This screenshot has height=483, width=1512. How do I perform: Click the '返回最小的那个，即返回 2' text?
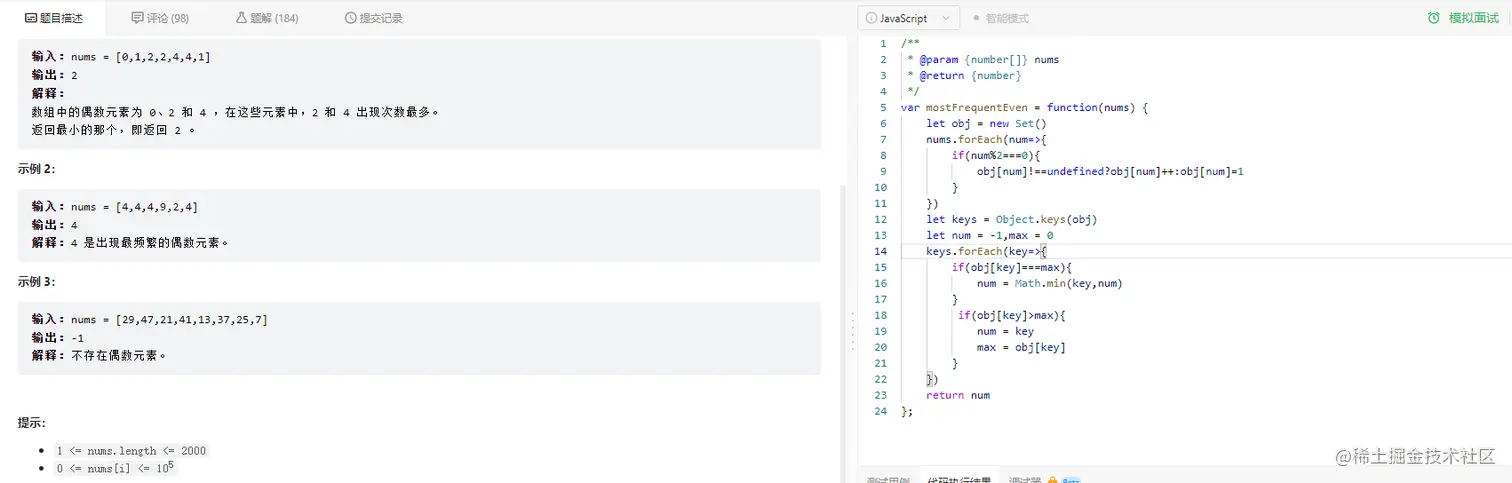pyautogui.click(x=113, y=130)
